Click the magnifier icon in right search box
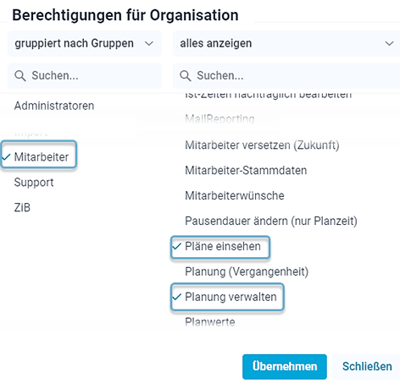Screen dimensions: 400x383 click(185, 76)
